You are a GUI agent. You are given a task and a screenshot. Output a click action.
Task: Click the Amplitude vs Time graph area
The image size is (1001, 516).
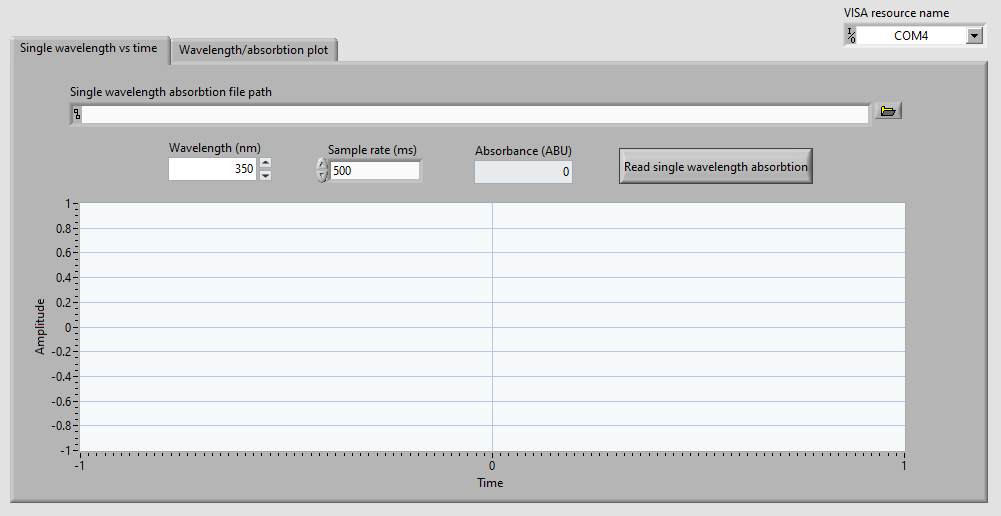point(492,327)
